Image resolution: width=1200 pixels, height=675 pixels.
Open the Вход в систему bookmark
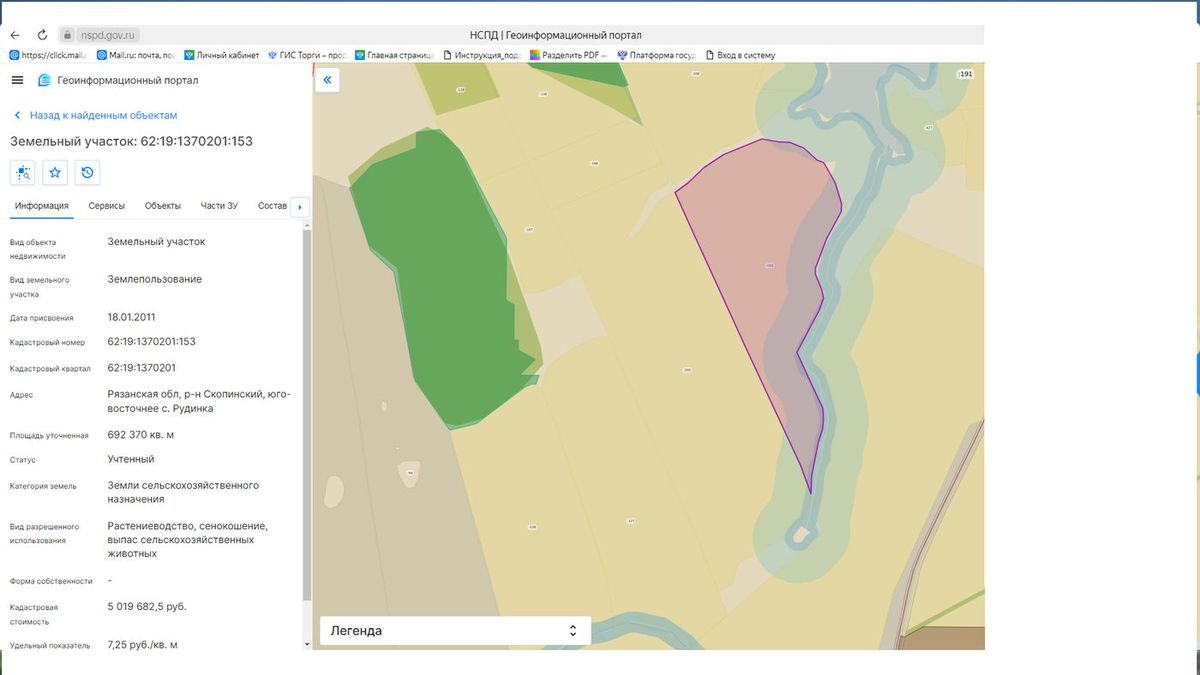click(741, 55)
